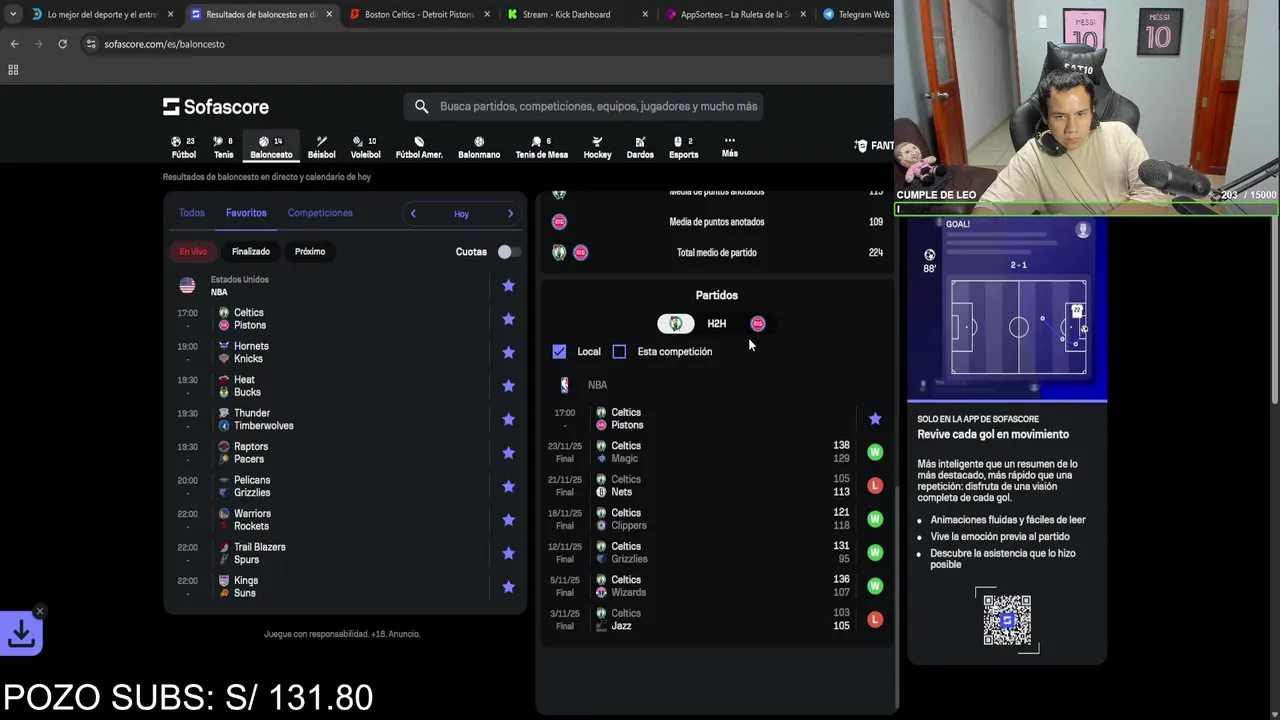Click the Fantasy icon in the header
Screen dimensions: 1280x720
tap(861, 145)
